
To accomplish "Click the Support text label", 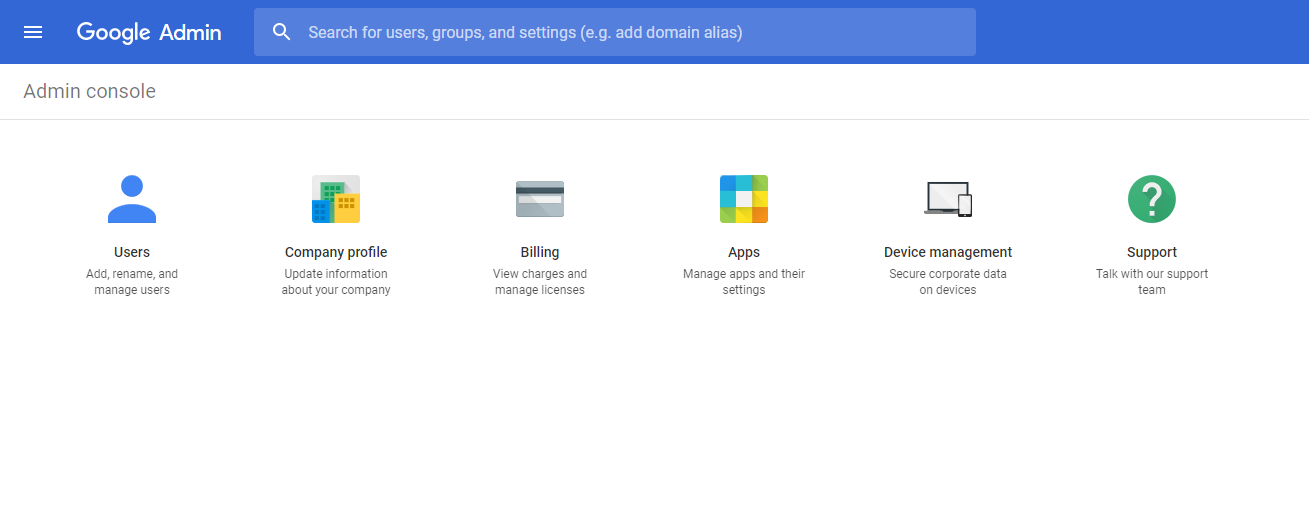I will click(x=1152, y=252).
